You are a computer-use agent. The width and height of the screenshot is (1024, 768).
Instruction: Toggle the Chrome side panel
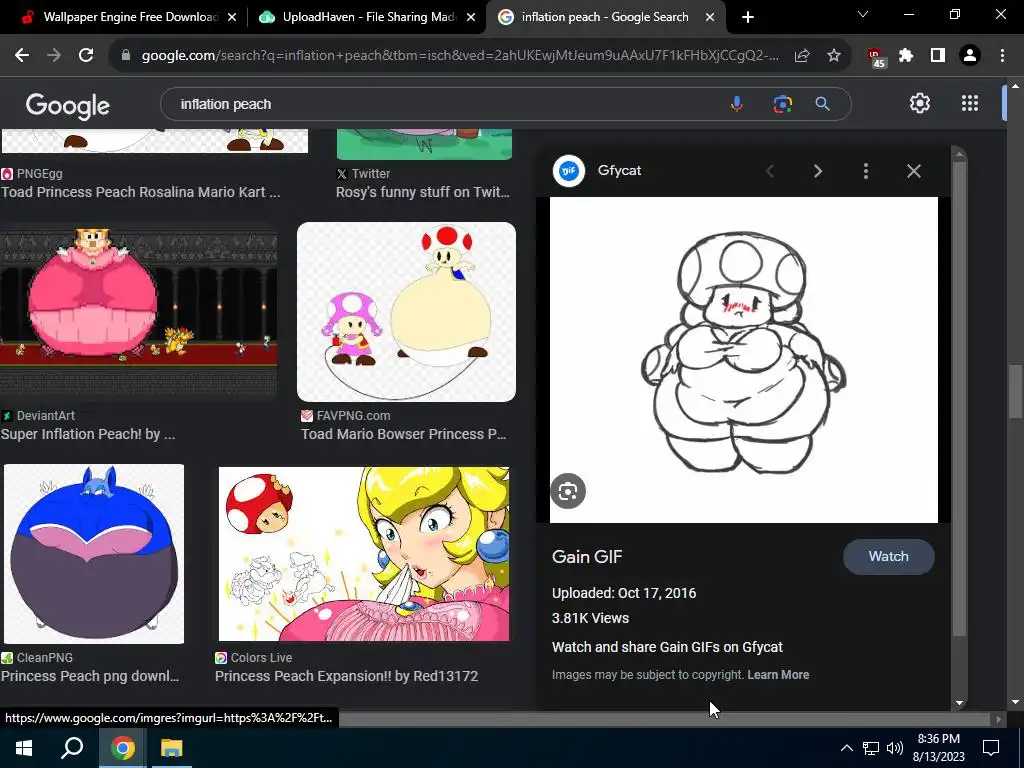[x=938, y=56]
